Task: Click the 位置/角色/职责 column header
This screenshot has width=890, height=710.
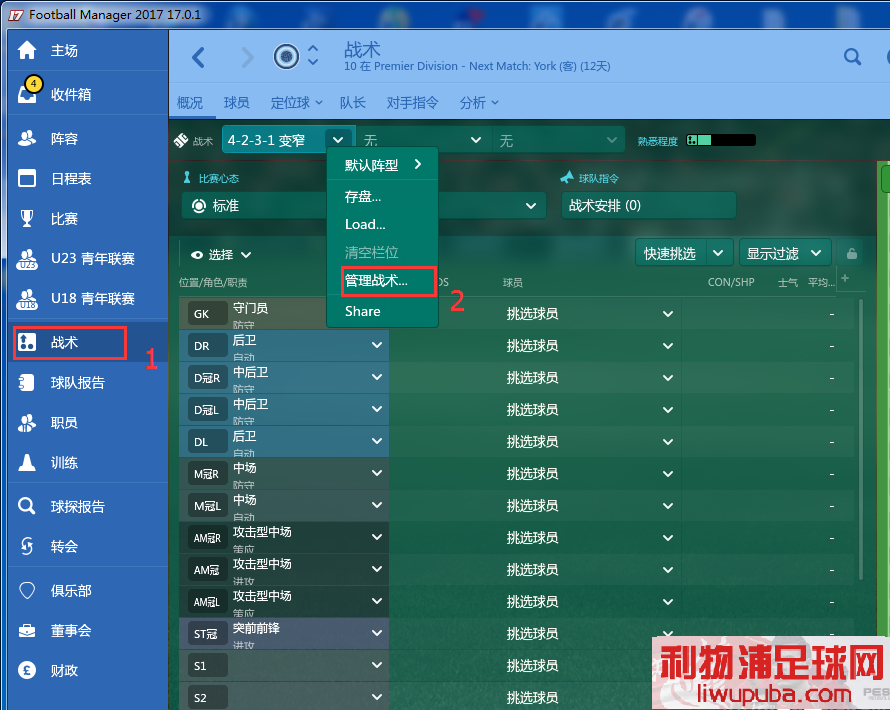Action: 213,282
